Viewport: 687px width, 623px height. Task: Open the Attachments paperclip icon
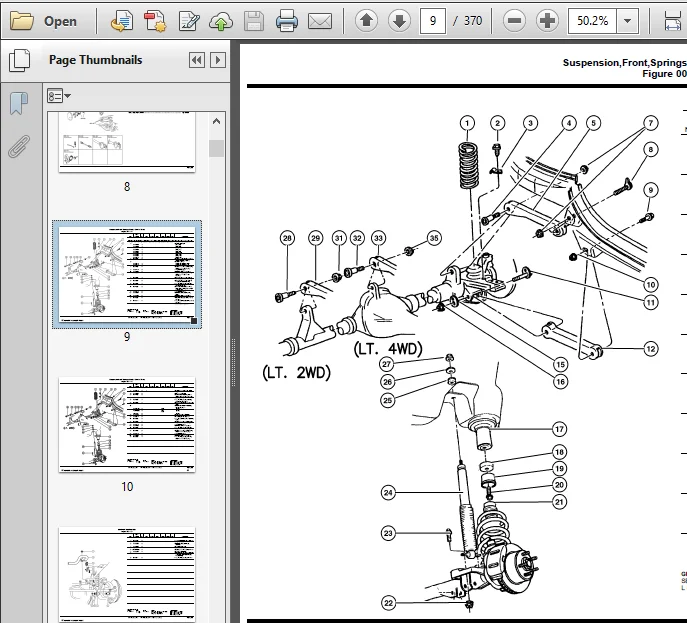19,146
